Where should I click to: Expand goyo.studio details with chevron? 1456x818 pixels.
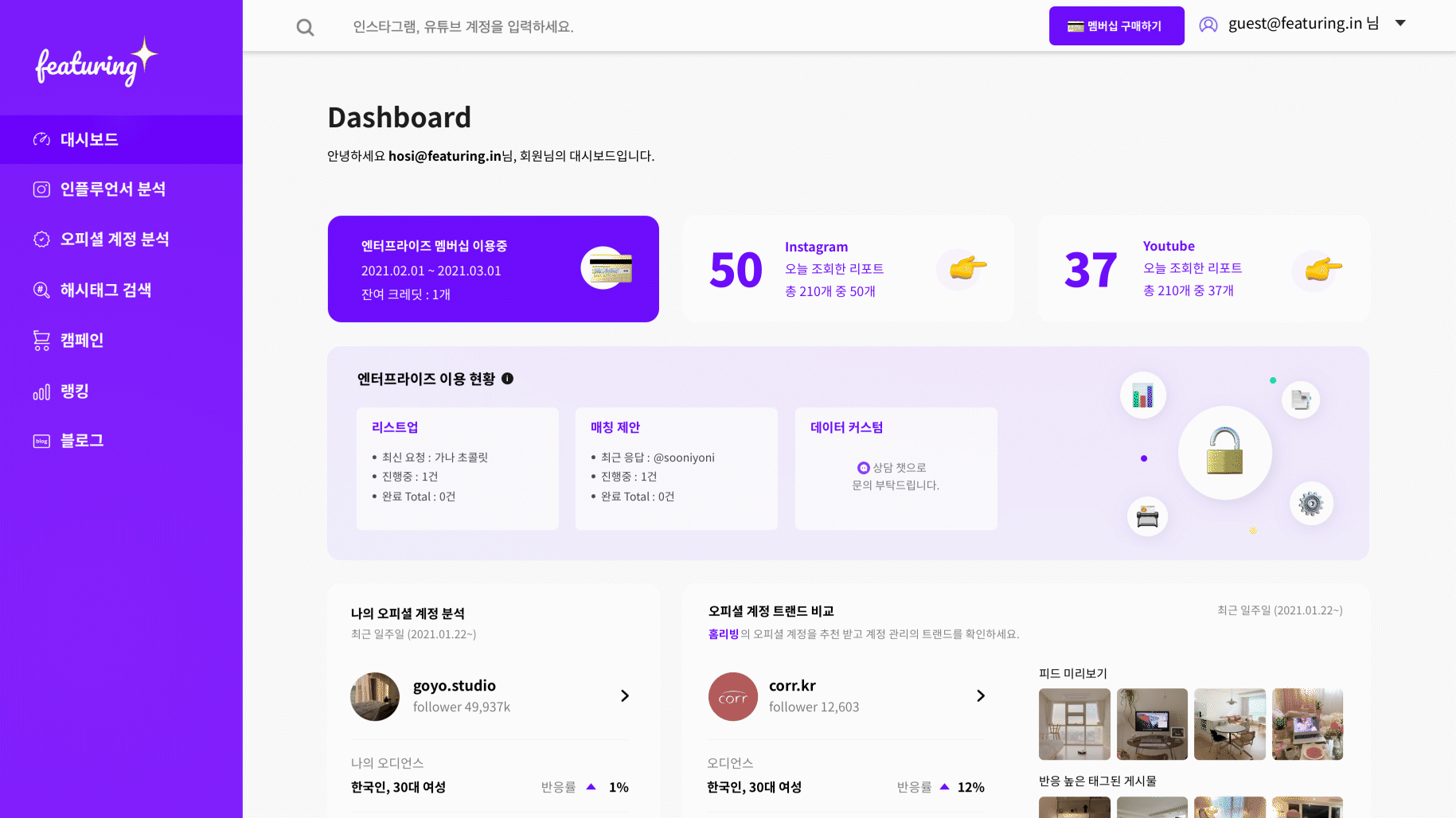(625, 696)
